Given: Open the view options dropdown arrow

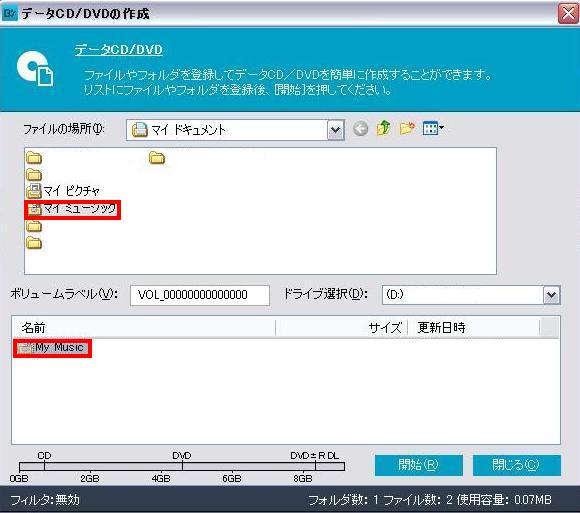Looking at the screenshot, I should pyautogui.click(x=442, y=128).
